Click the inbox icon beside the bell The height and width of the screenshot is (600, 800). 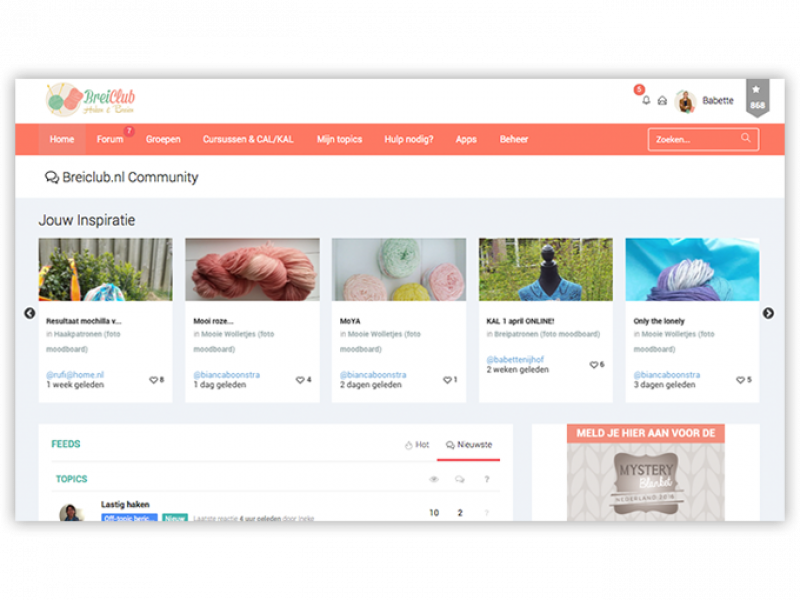(662, 100)
